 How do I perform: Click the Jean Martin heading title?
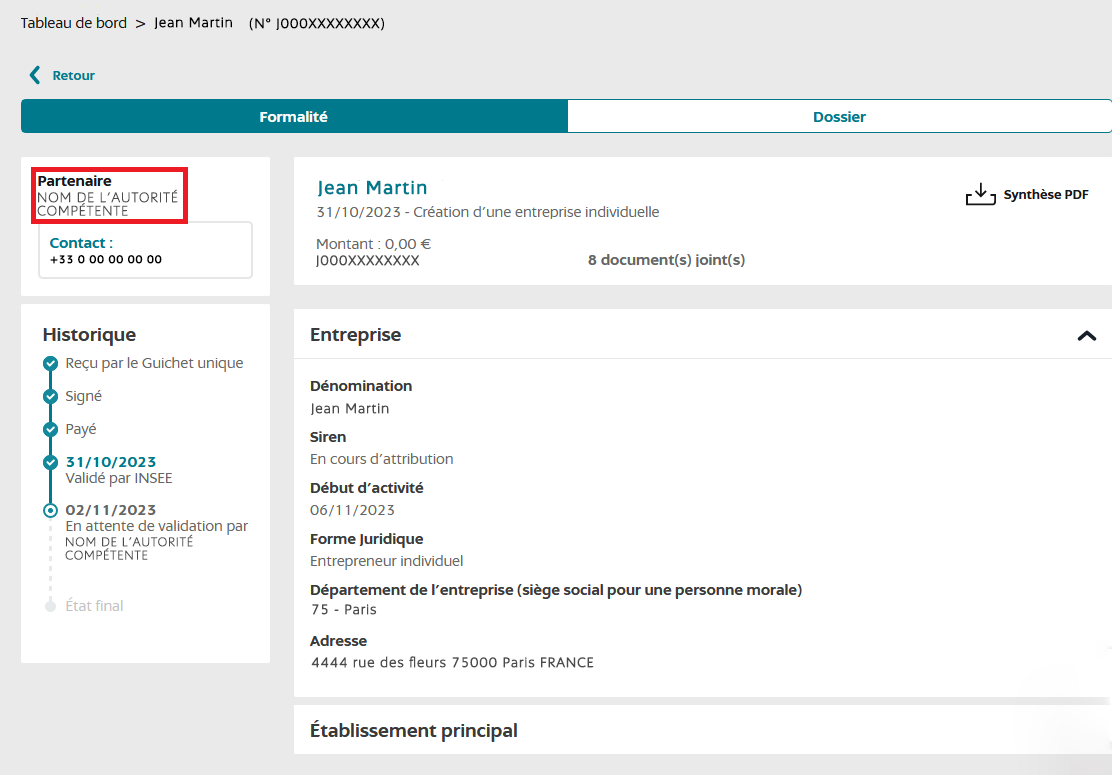tap(372, 188)
